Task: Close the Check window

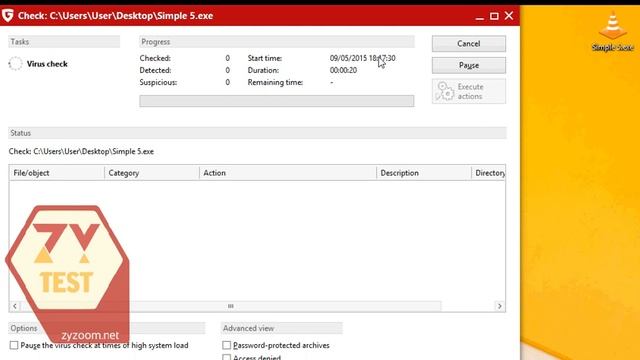Action: tap(509, 16)
